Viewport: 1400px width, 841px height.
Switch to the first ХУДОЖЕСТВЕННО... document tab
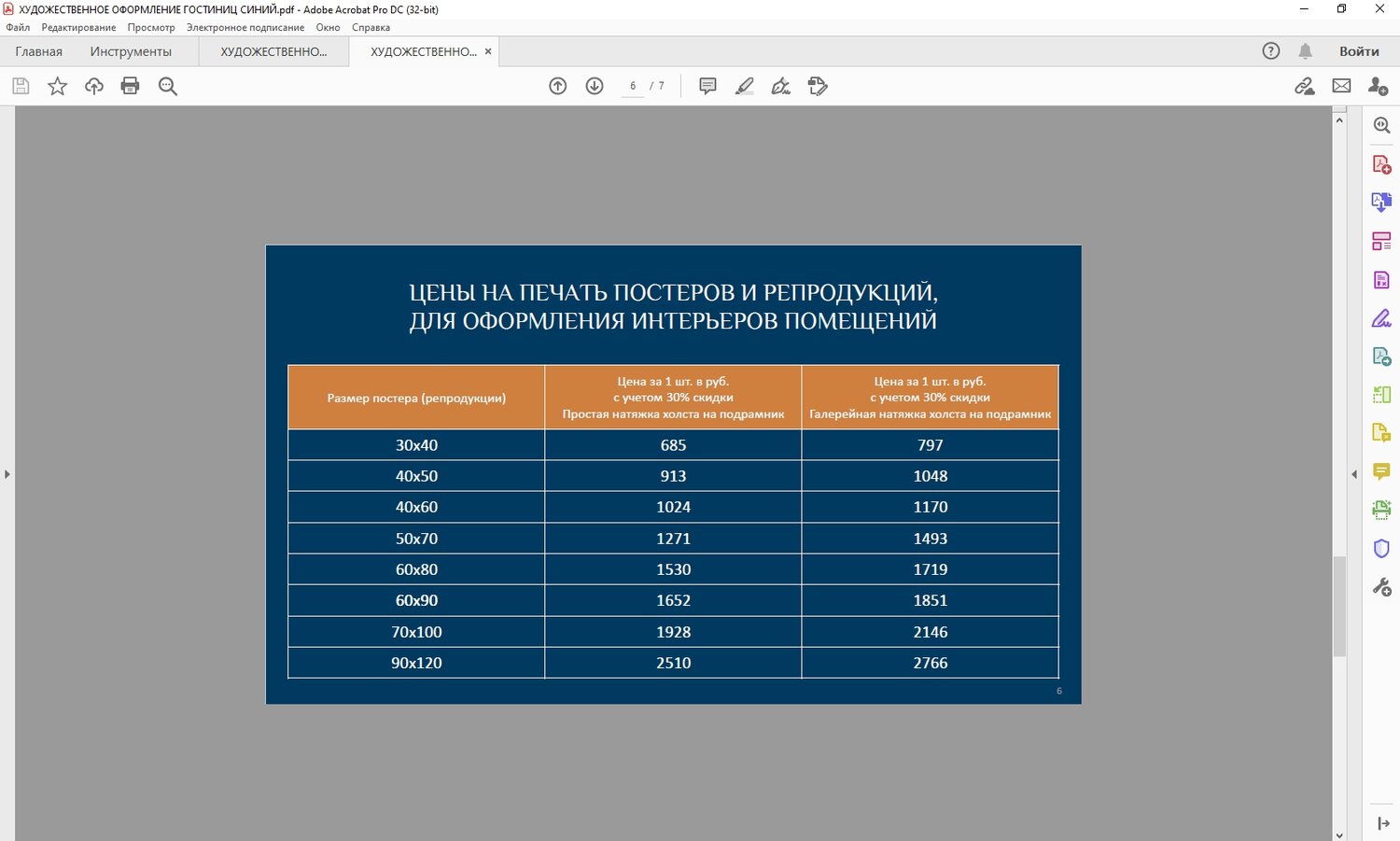[x=273, y=51]
